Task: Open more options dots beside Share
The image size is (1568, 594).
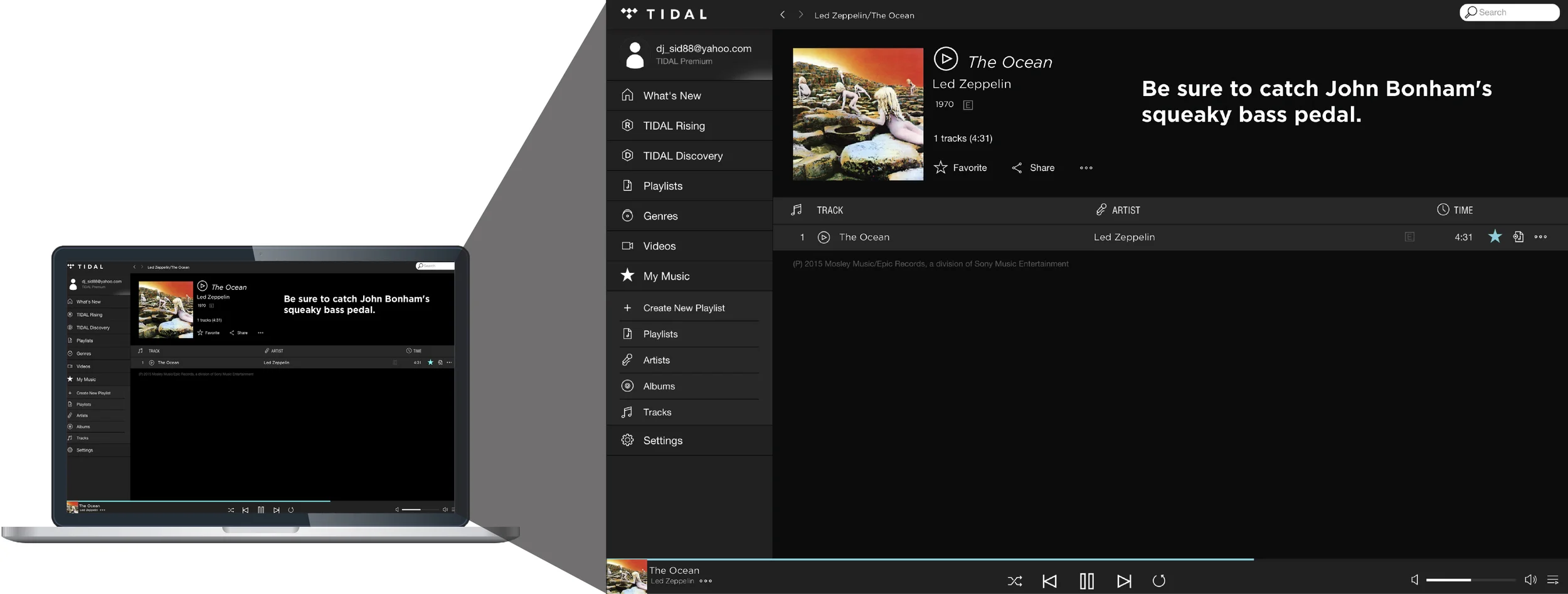Action: [x=1086, y=167]
